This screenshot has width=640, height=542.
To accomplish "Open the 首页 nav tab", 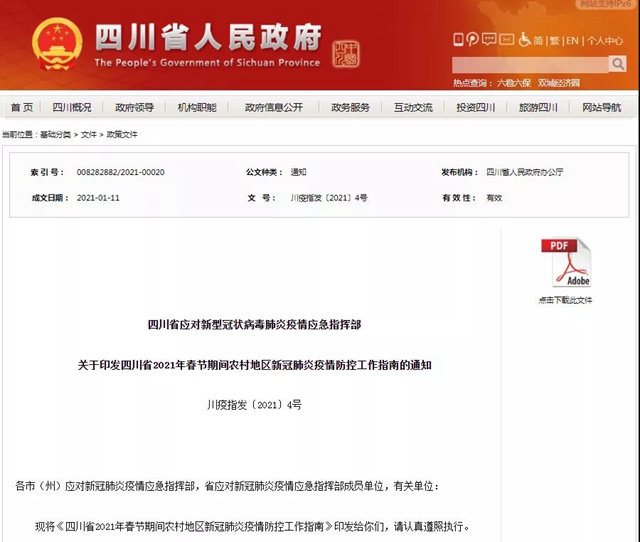I will (x=22, y=108).
